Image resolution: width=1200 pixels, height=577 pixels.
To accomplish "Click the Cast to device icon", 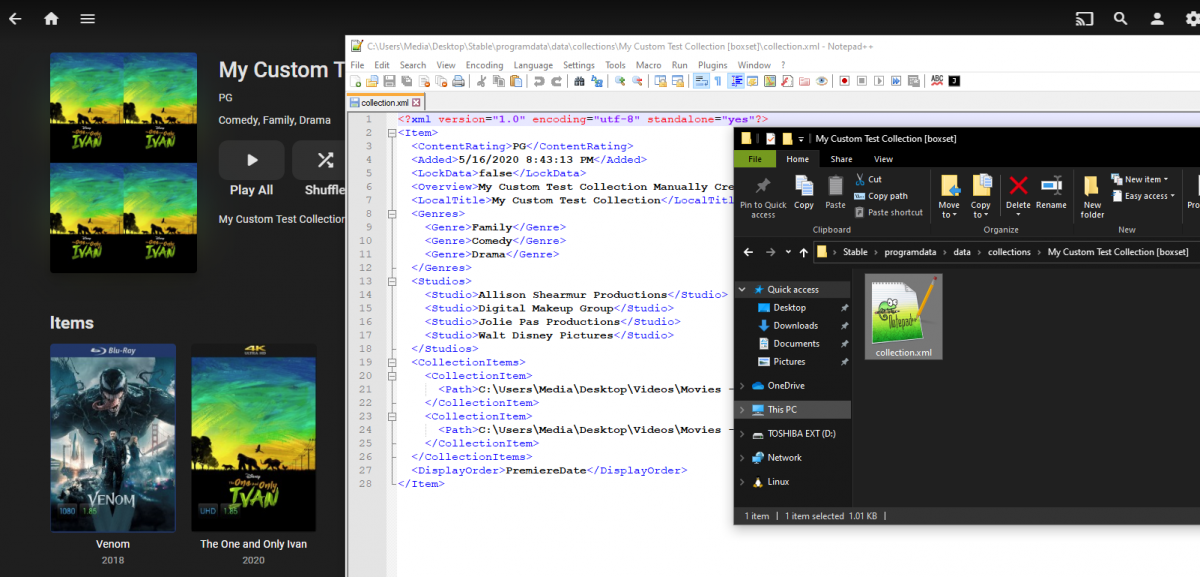I will point(1084,19).
